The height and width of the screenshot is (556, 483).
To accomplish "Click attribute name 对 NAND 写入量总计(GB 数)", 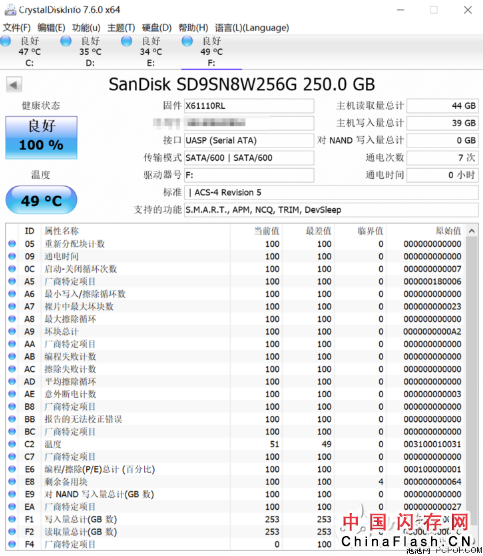I will point(99,494).
